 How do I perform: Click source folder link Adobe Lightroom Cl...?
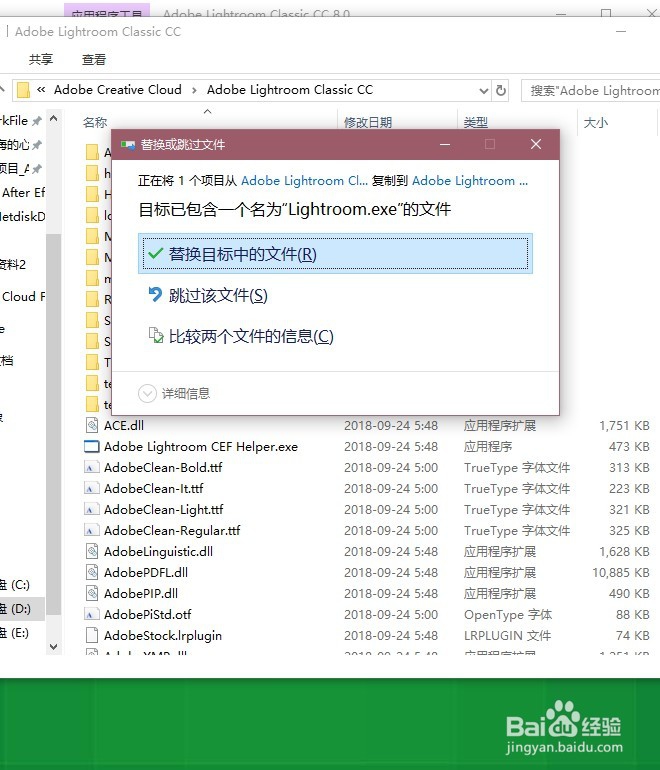tap(304, 181)
